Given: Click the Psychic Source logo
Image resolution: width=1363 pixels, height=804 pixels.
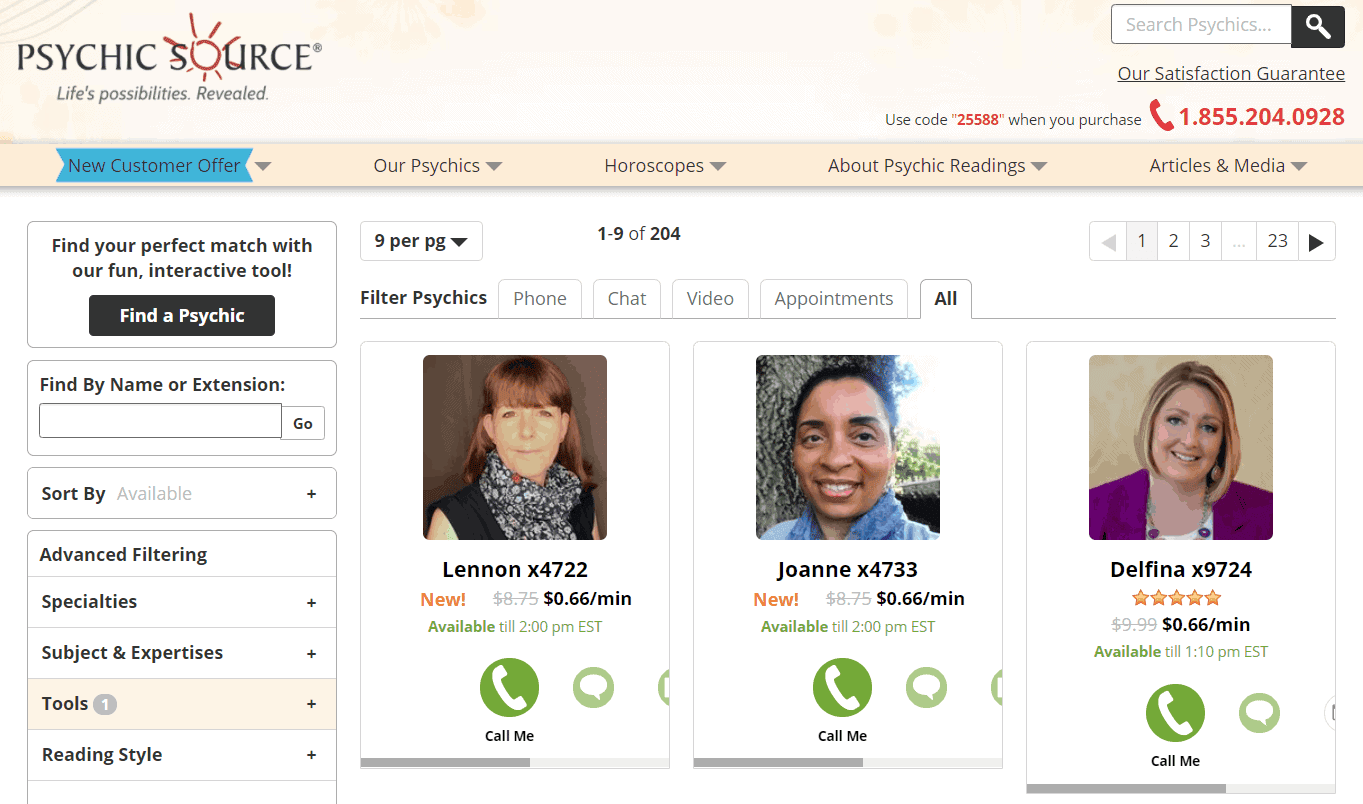Looking at the screenshot, I should 169,59.
